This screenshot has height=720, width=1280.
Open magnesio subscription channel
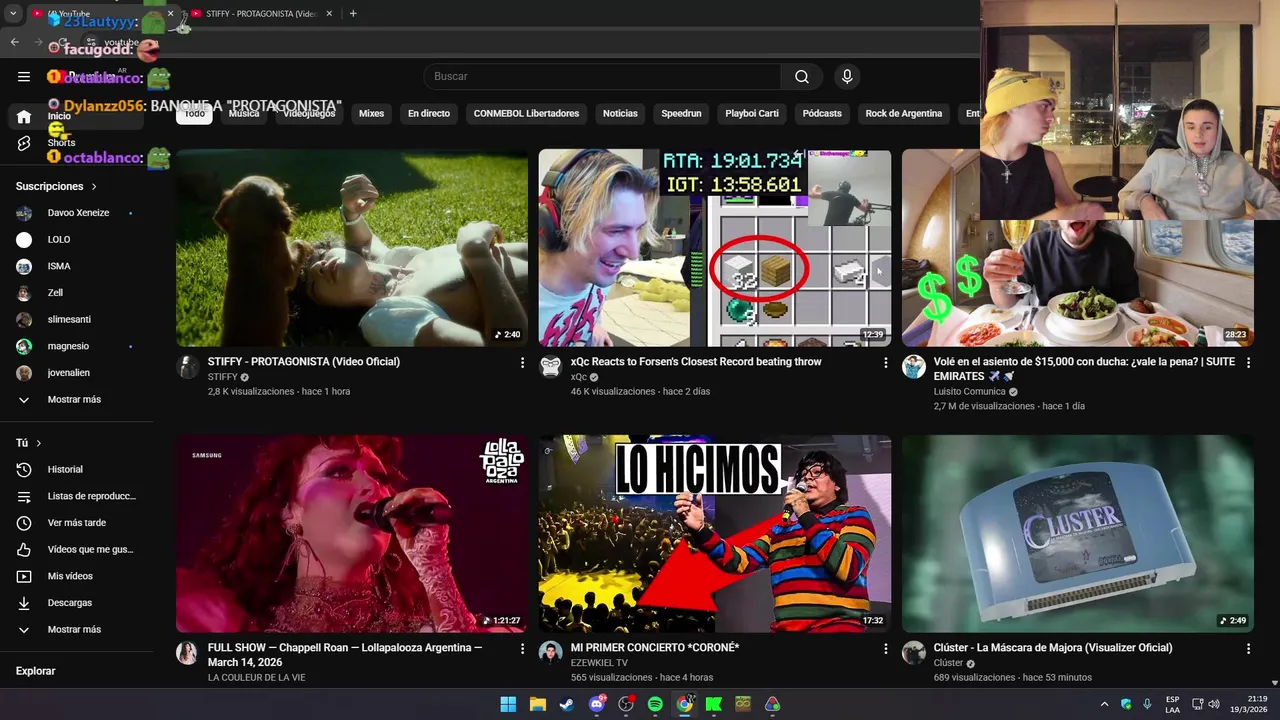tap(78, 346)
